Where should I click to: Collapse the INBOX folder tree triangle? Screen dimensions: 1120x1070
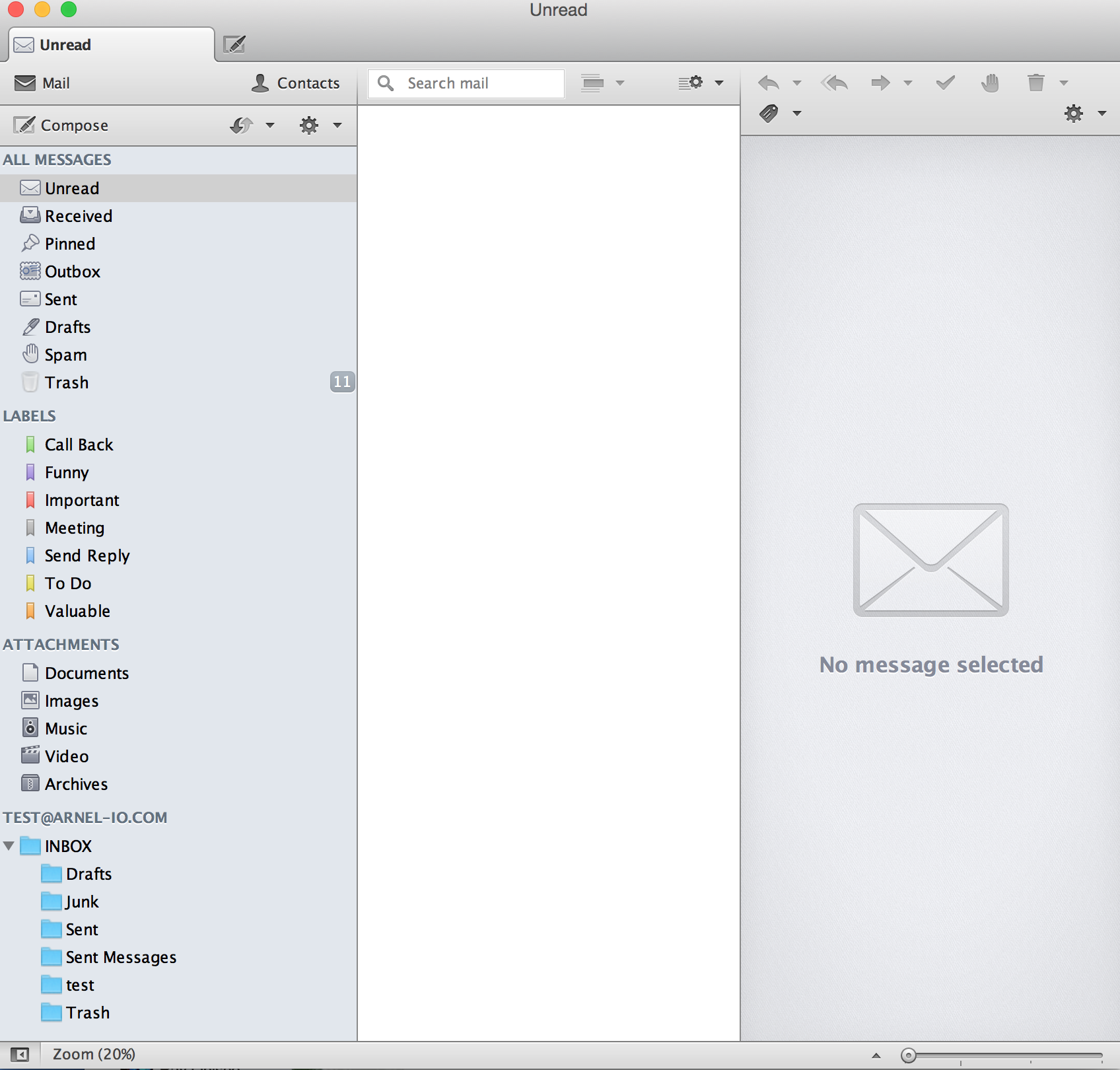(x=9, y=846)
